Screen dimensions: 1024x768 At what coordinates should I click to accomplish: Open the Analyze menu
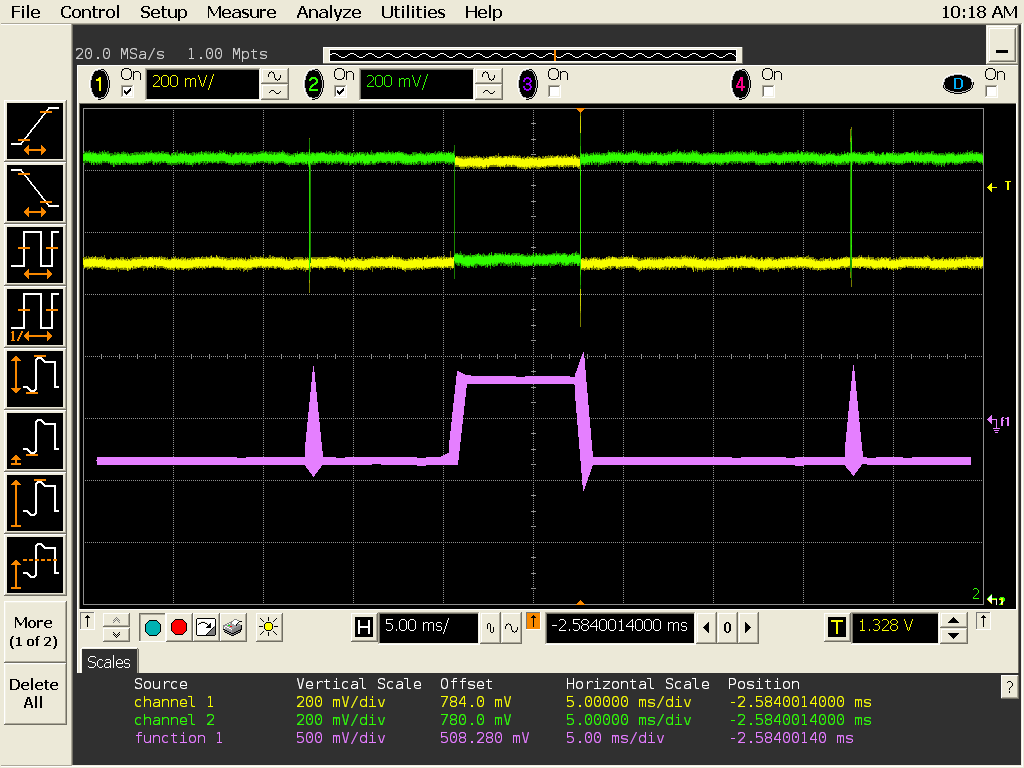click(328, 12)
